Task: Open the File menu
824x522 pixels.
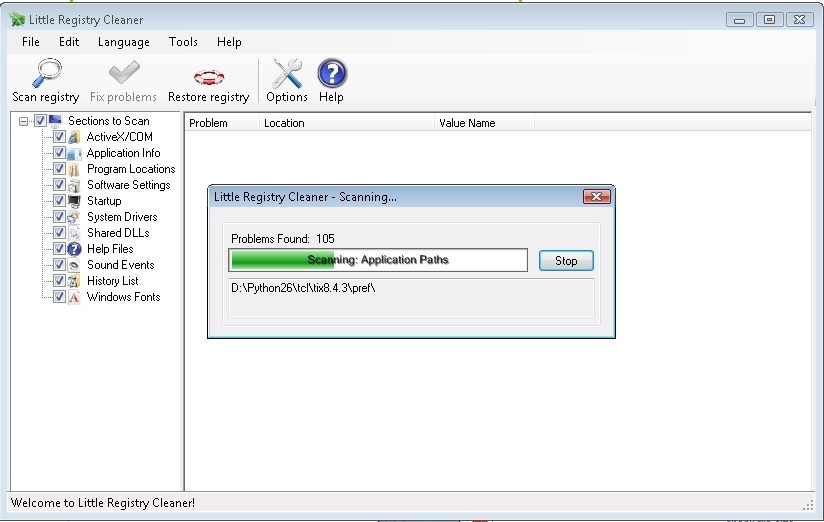Action: pyautogui.click(x=30, y=42)
